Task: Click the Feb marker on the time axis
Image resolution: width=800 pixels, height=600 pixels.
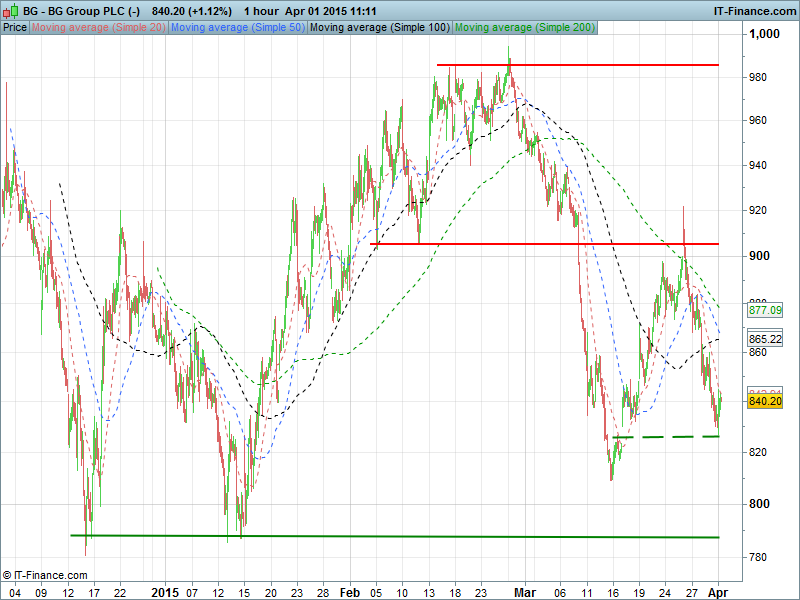Action: (347, 591)
